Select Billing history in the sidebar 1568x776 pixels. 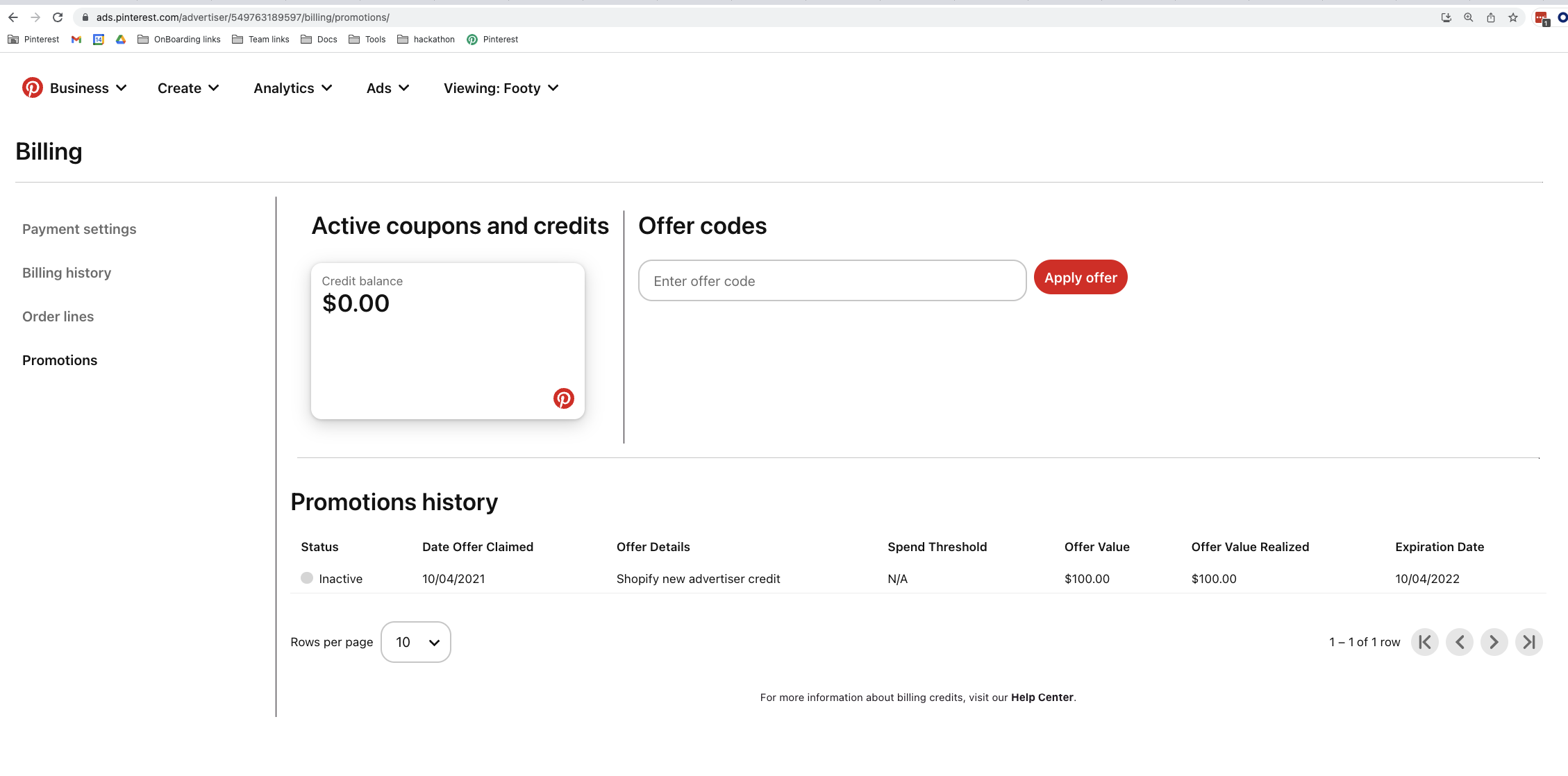click(67, 272)
